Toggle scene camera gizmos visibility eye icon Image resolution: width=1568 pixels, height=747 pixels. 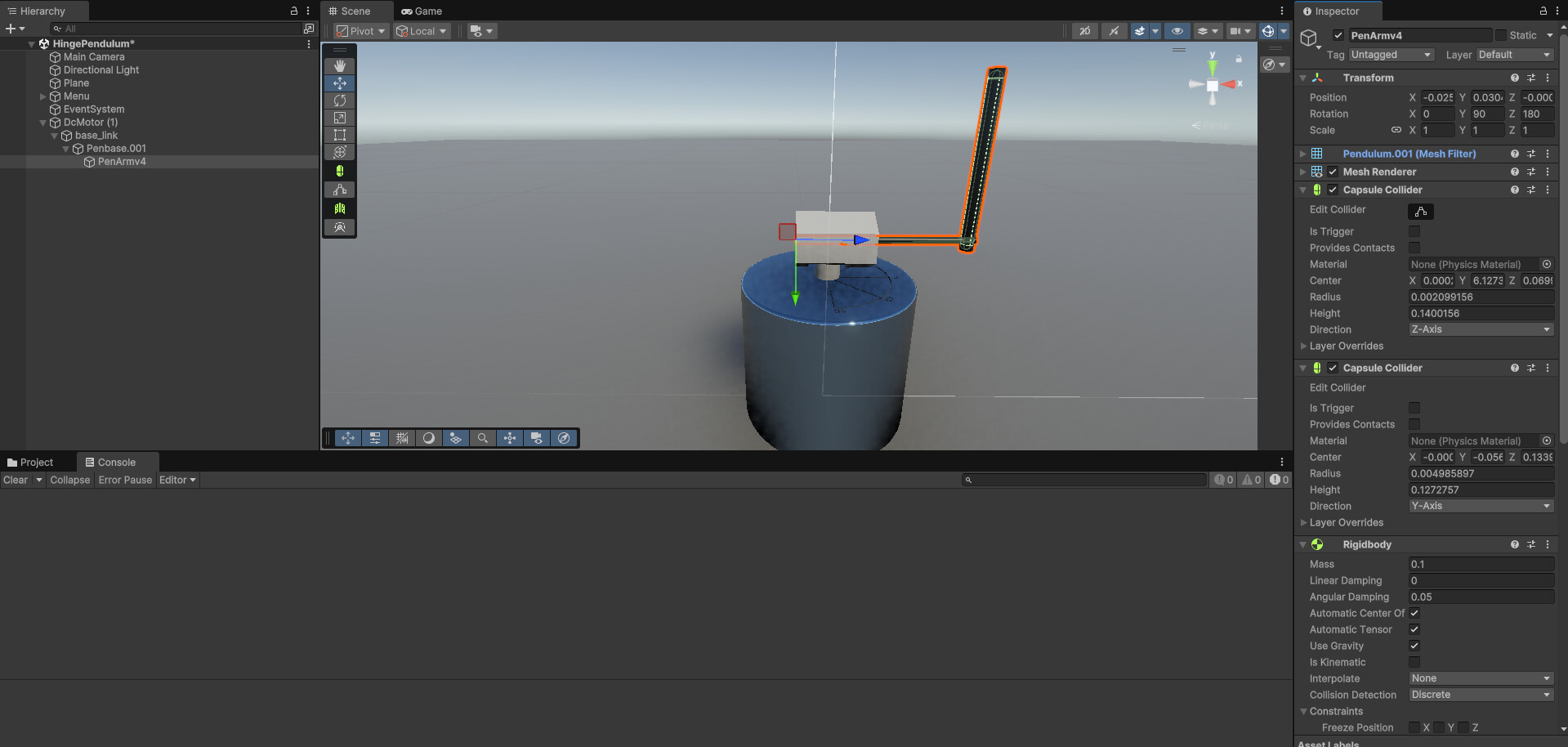click(x=1177, y=31)
